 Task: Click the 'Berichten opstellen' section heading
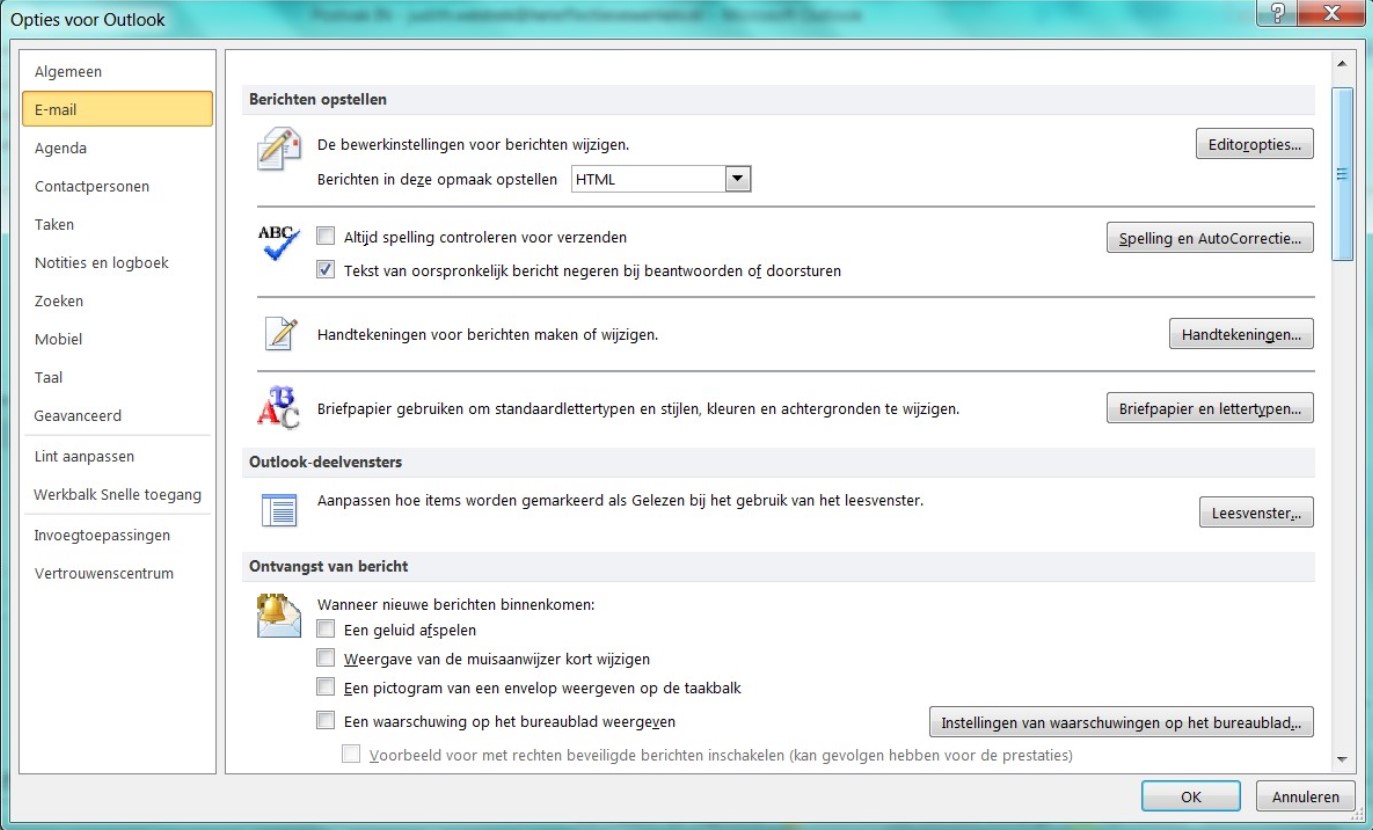(318, 99)
